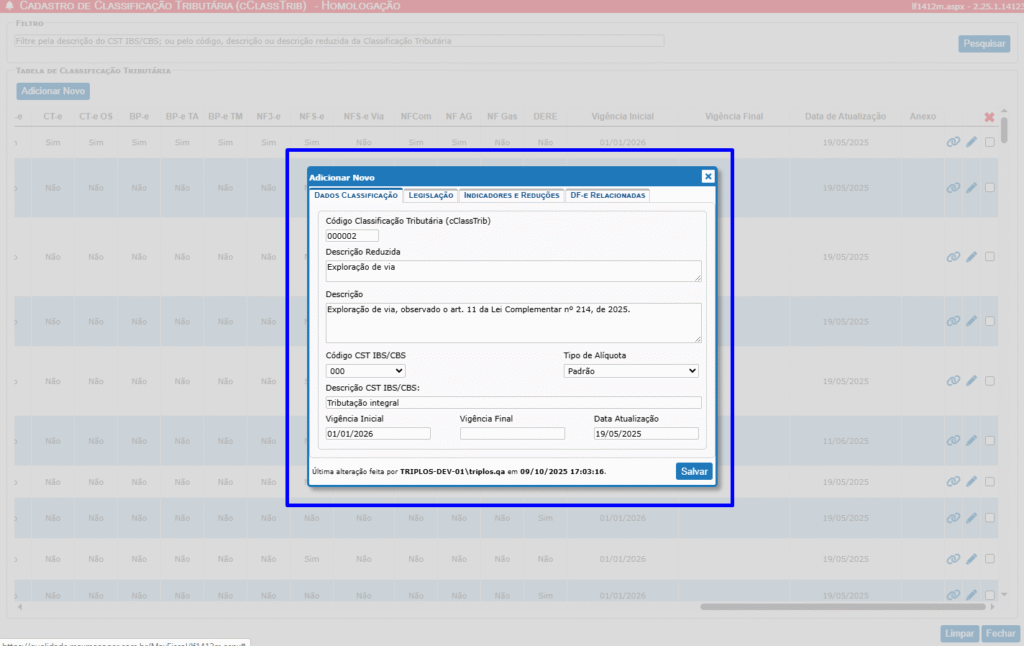The height and width of the screenshot is (646, 1024).
Task: Tick the checkbox in the first table row
Action: pyautogui.click(x=989, y=142)
